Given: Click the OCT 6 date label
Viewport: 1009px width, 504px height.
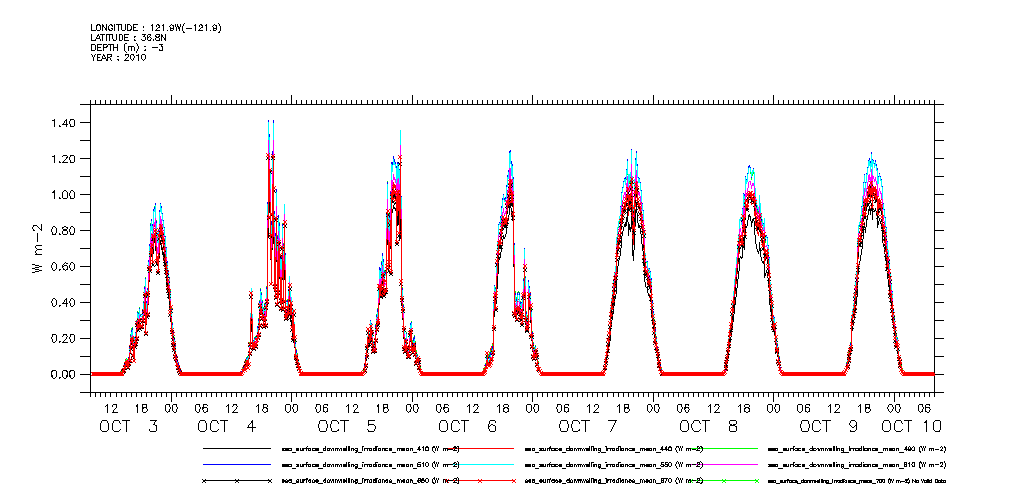Looking at the screenshot, I should pos(468,426).
